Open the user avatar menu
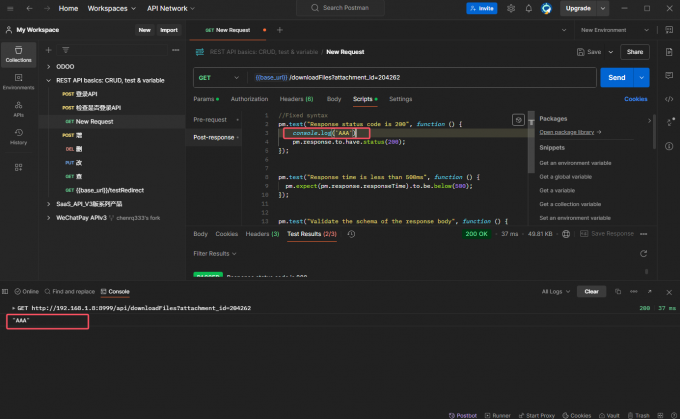Image resolution: width=680 pixels, height=419 pixels. click(546, 8)
